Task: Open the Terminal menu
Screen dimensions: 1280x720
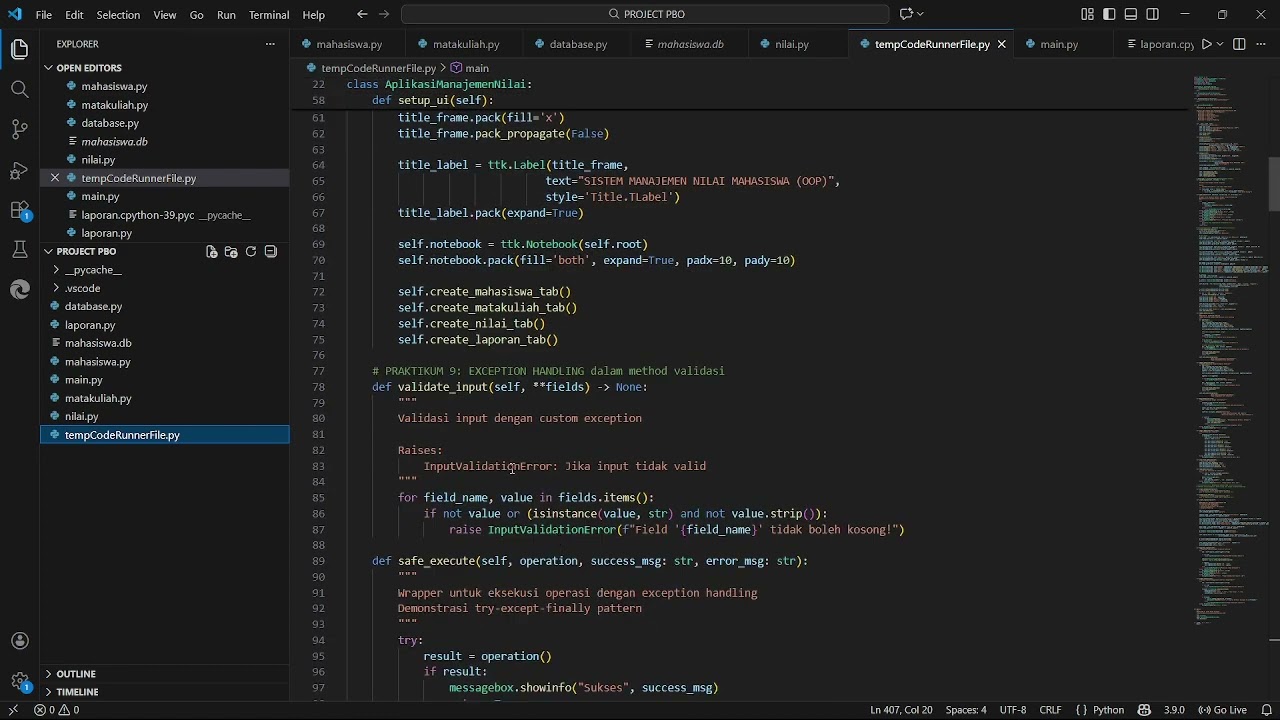Action: point(268,15)
